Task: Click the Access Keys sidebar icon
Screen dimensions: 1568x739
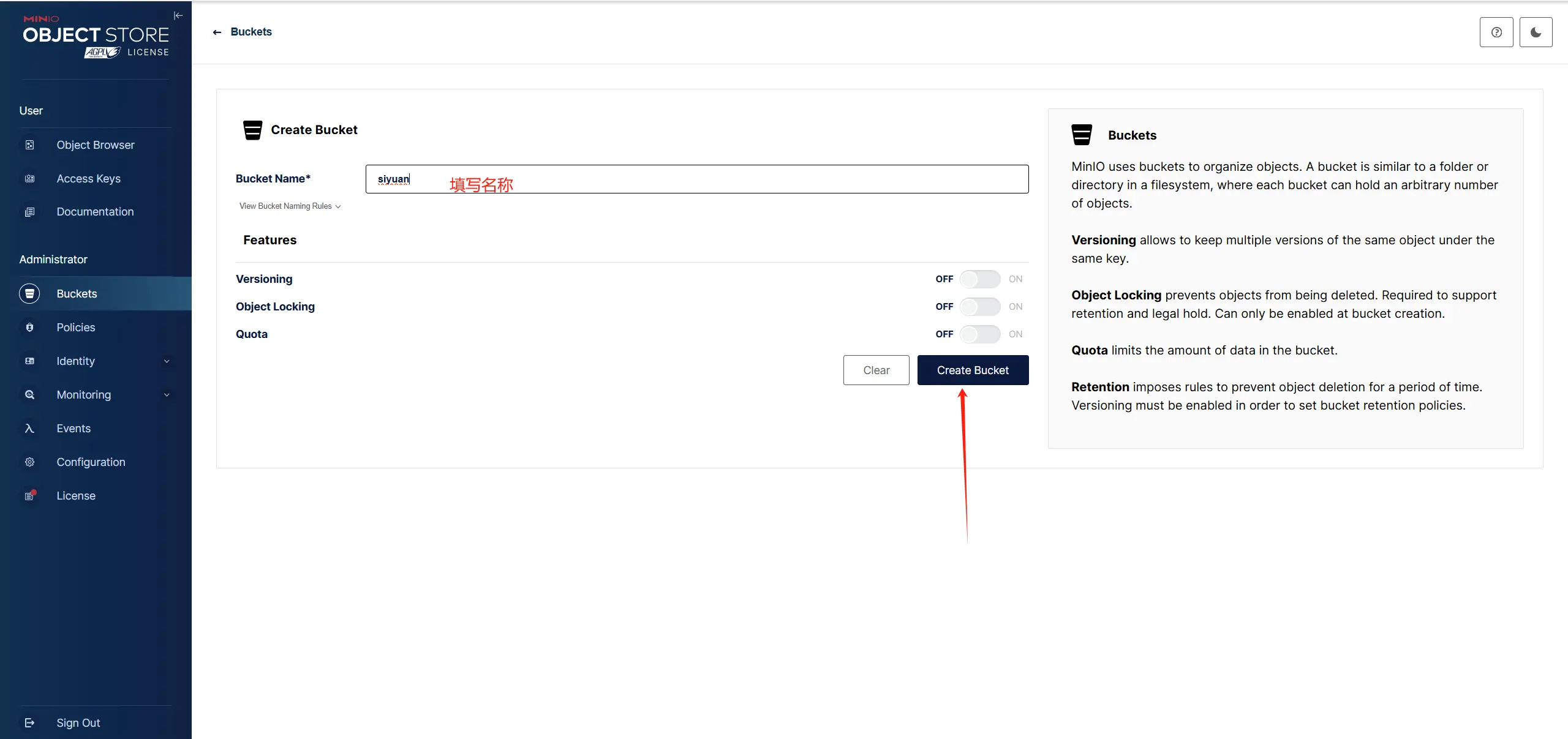Action: coord(29,179)
